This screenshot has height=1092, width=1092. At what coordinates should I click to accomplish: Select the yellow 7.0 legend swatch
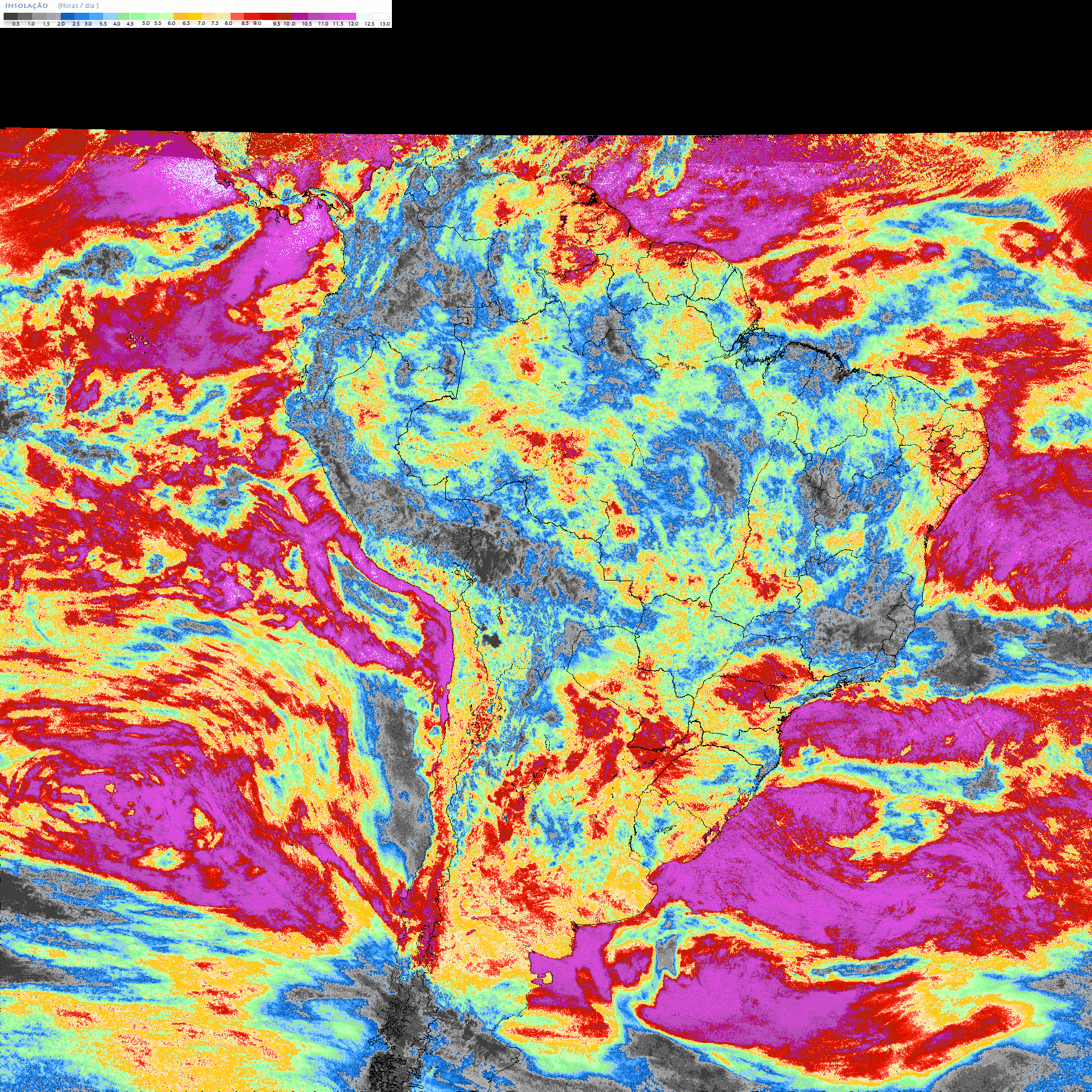[195, 16]
